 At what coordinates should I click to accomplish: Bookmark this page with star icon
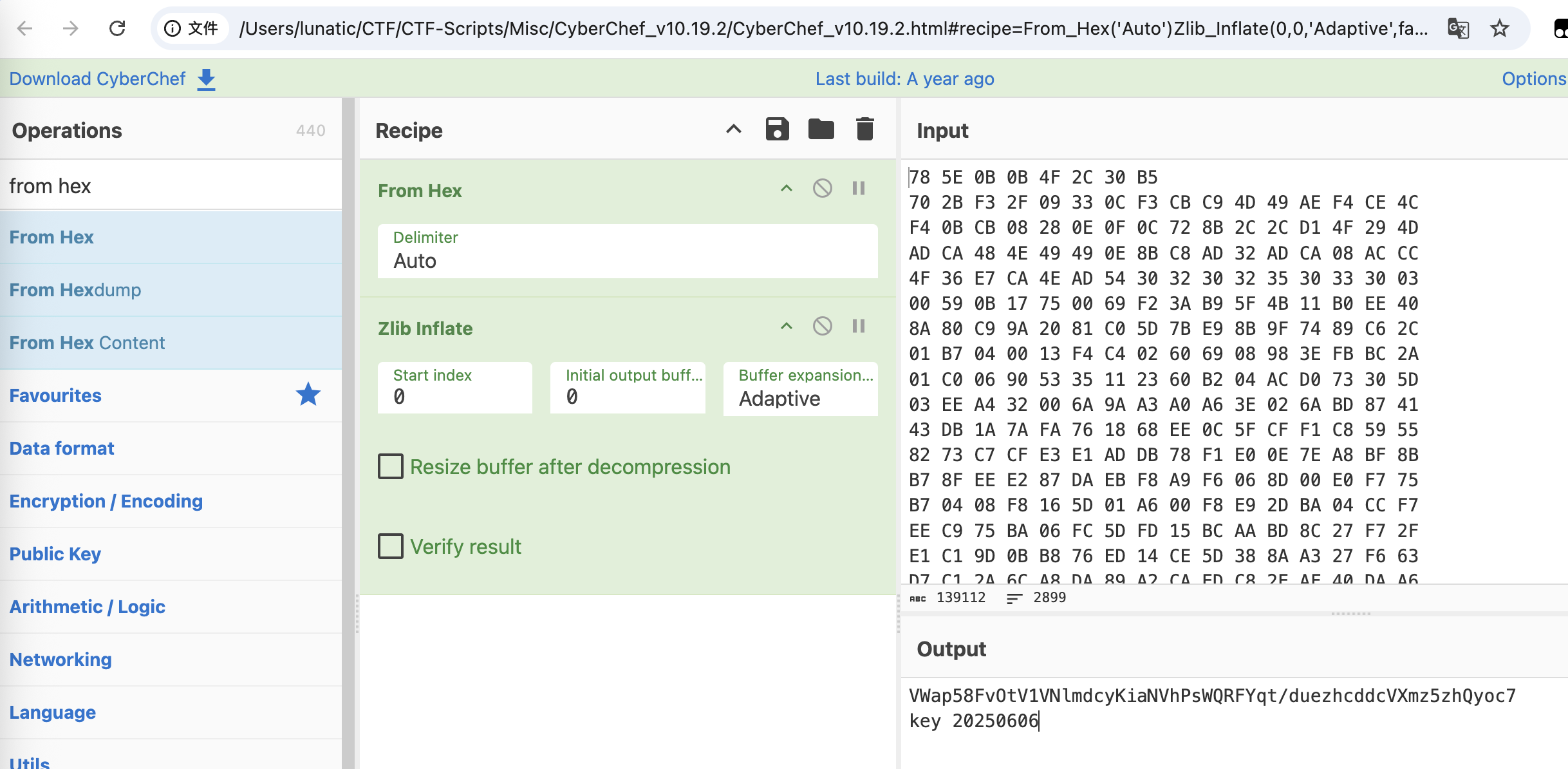tap(1499, 28)
